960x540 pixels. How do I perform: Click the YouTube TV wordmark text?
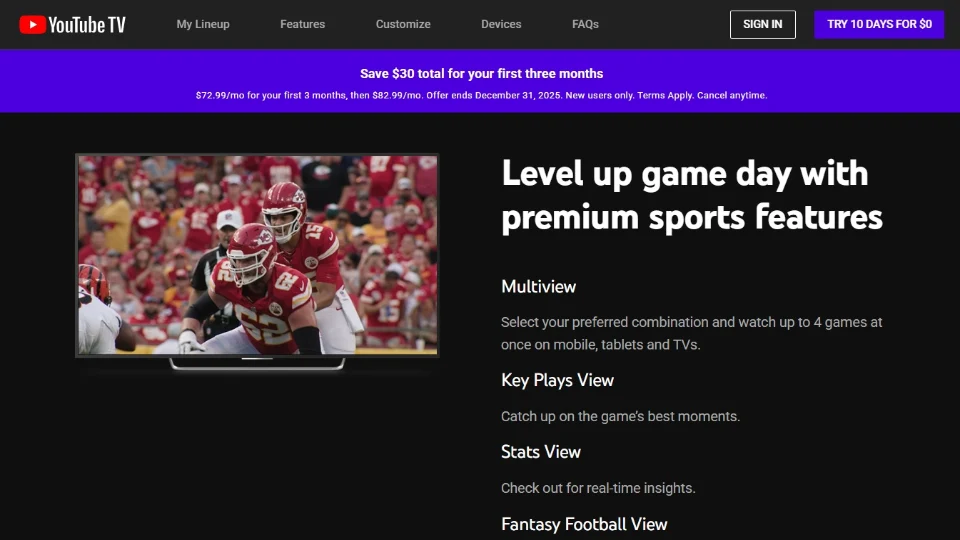[87, 24]
